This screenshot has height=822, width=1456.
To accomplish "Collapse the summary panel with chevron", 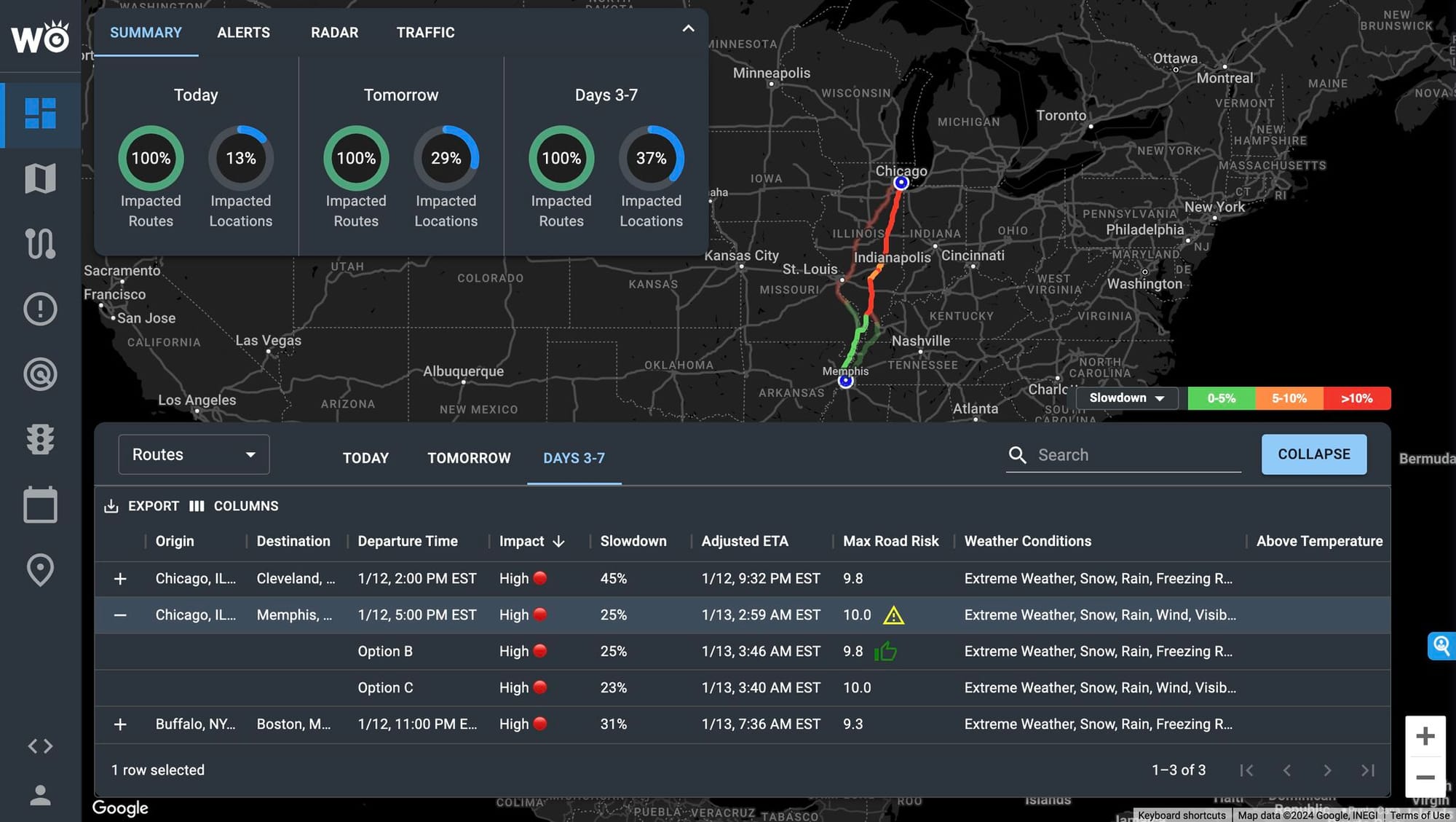I will pyautogui.click(x=688, y=29).
